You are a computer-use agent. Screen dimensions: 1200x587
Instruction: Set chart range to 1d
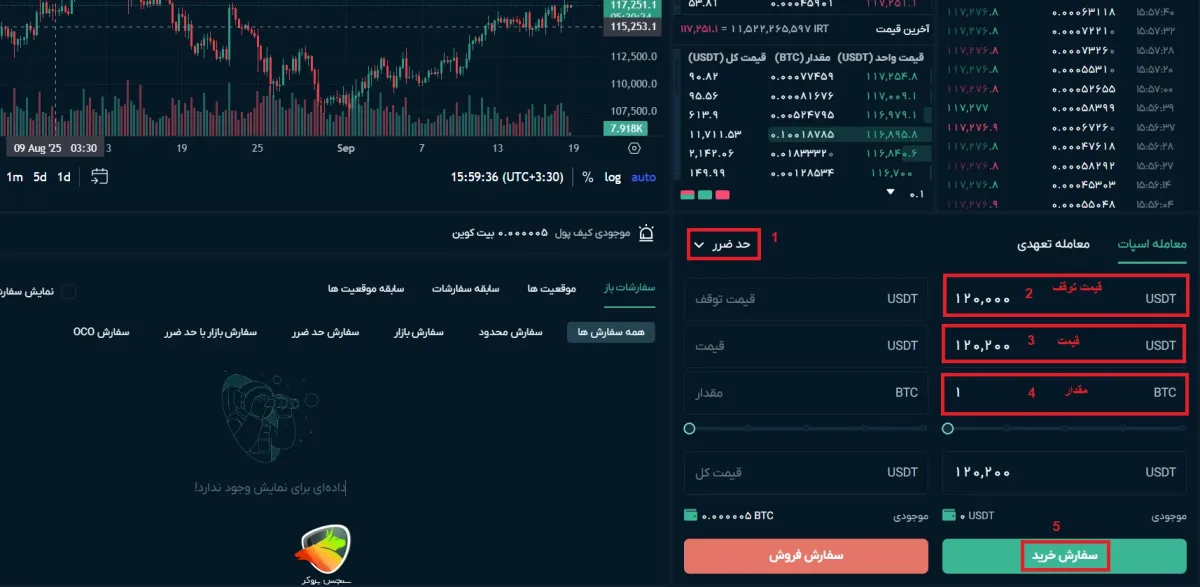click(64, 177)
